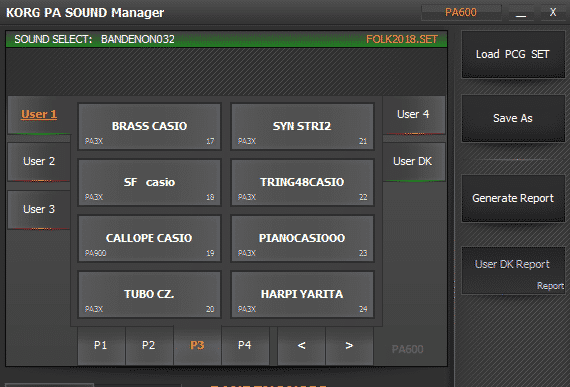Screen dimensions: 570x387
Task: Switch to the User 1 bank tab
Action: pos(39,114)
